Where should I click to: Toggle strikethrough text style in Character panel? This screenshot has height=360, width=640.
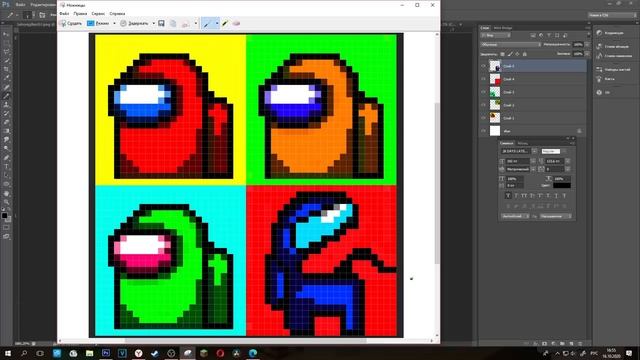564,196
